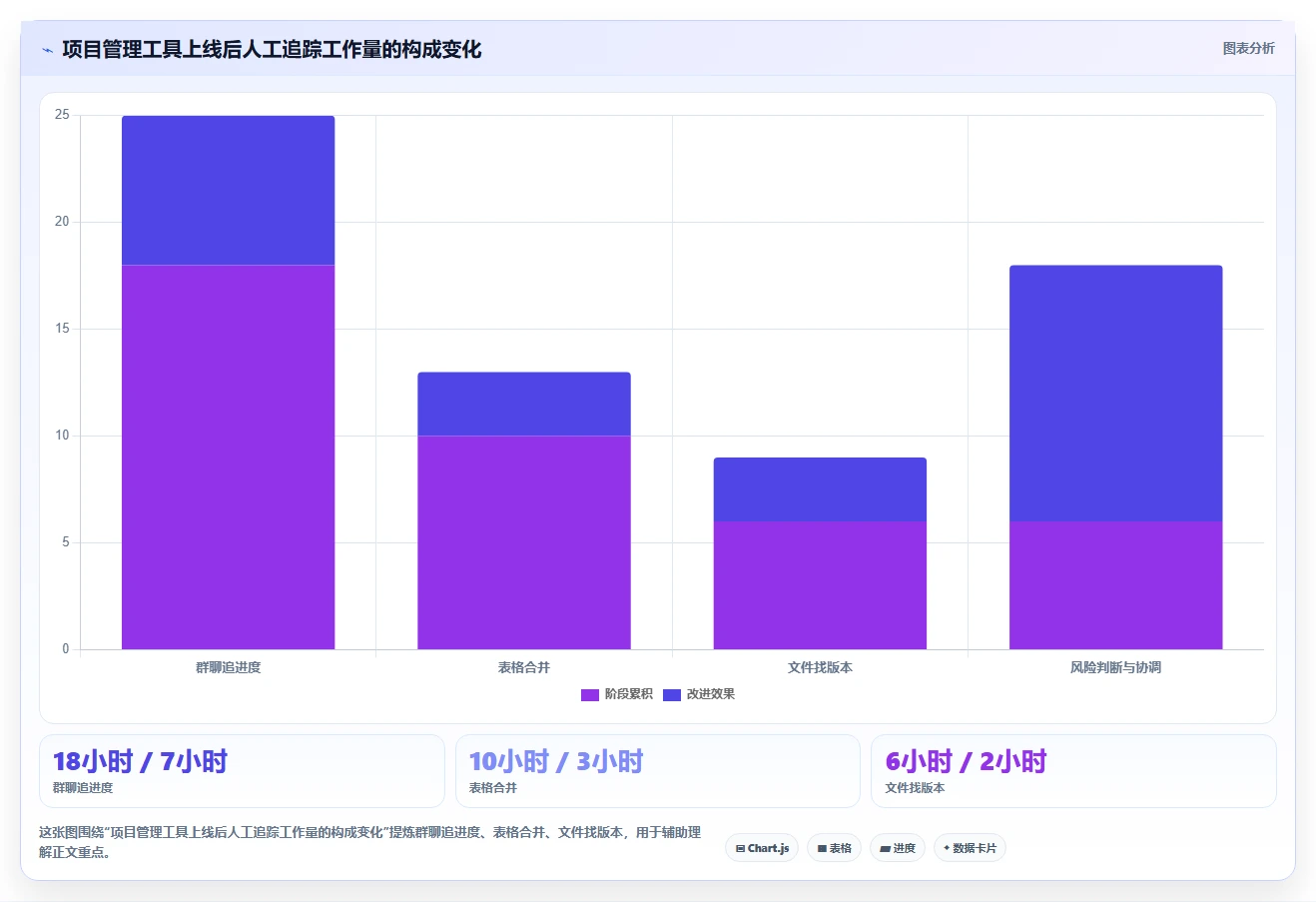The width and height of the screenshot is (1316, 902).
Task: Click the purple 群聊追进度 bar segment
Action: click(228, 456)
